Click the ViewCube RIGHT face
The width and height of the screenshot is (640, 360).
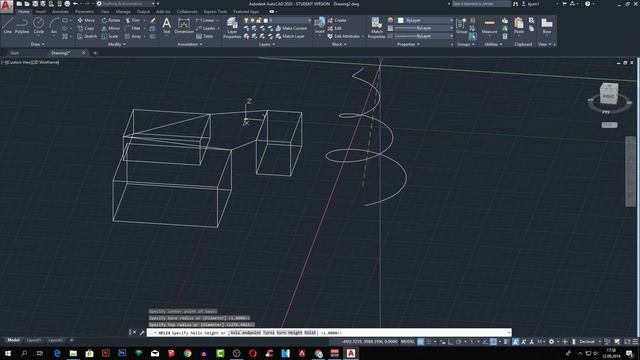click(608, 96)
